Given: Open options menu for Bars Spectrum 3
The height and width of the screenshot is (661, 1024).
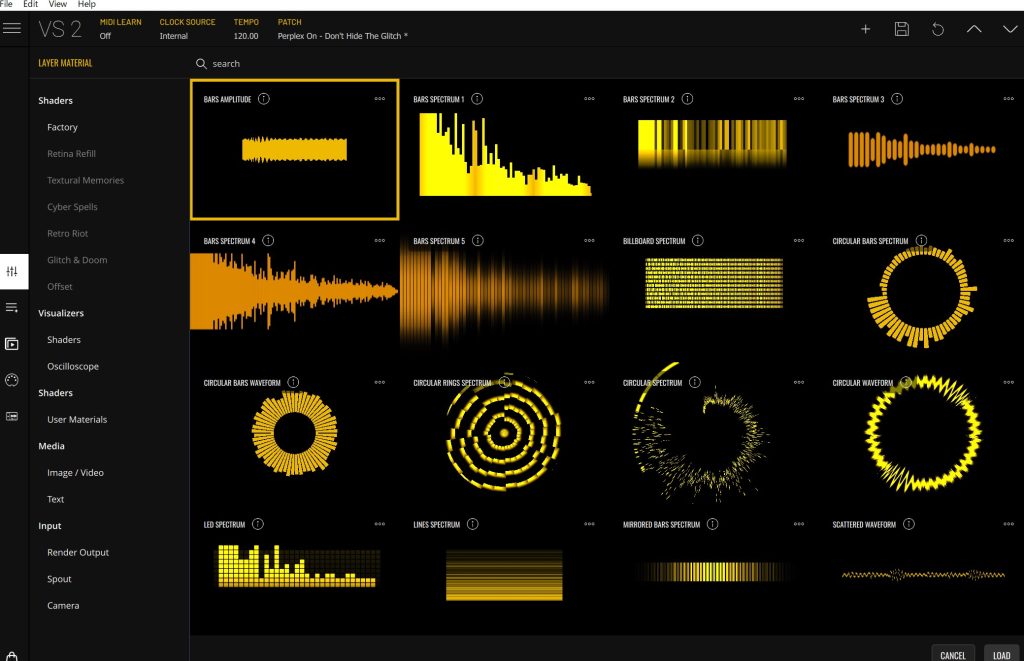Looking at the screenshot, I should coord(1008,99).
